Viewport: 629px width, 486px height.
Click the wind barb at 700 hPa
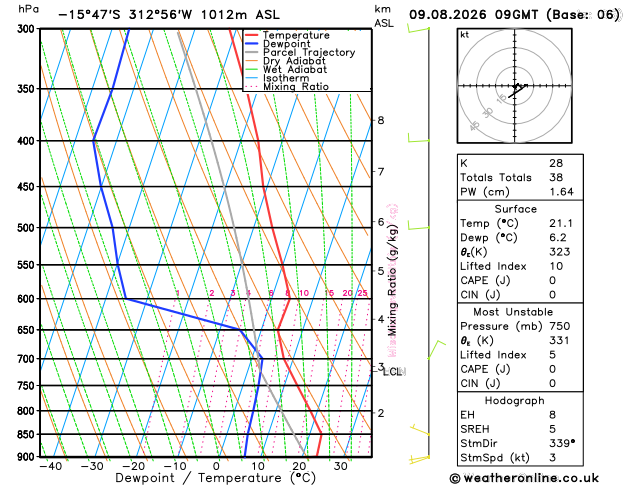436,350
